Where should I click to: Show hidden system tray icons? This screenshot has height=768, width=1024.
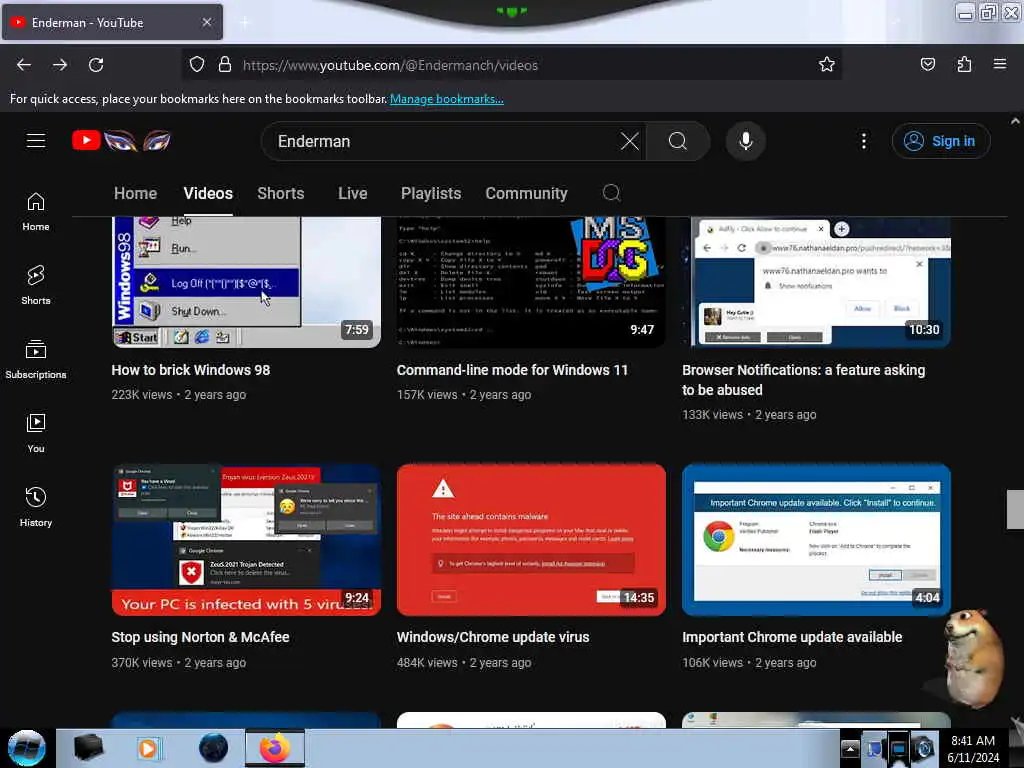click(x=850, y=748)
